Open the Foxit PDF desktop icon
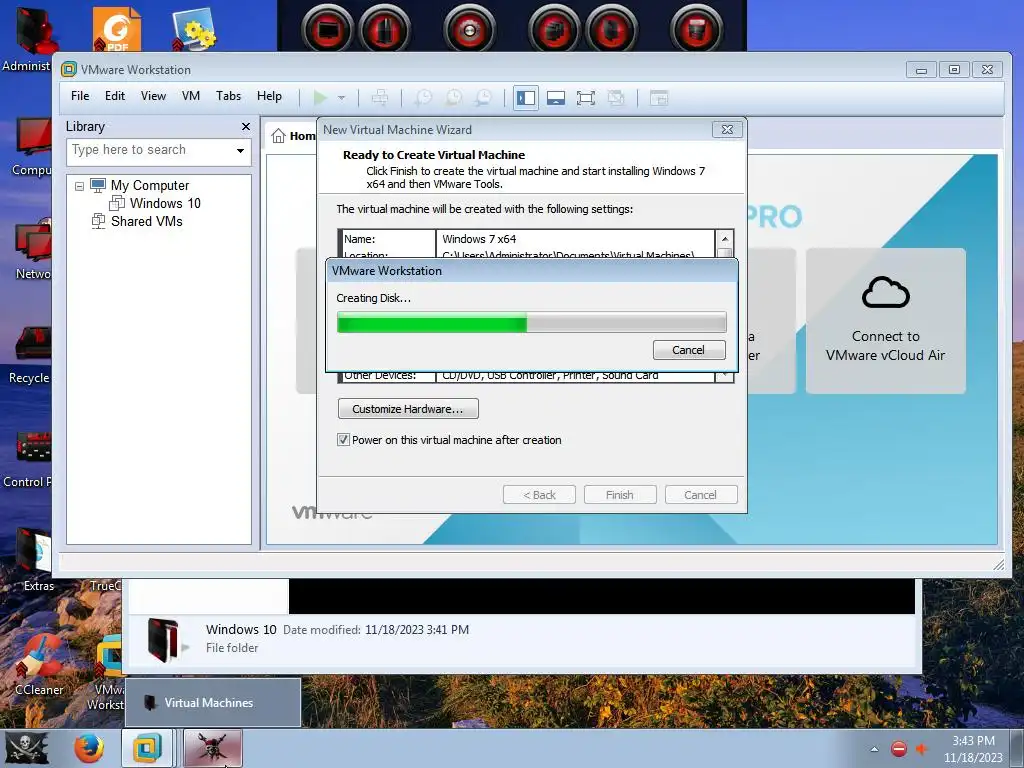Image resolution: width=1024 pixels, height=768 pixels. [x=117, y=29]
